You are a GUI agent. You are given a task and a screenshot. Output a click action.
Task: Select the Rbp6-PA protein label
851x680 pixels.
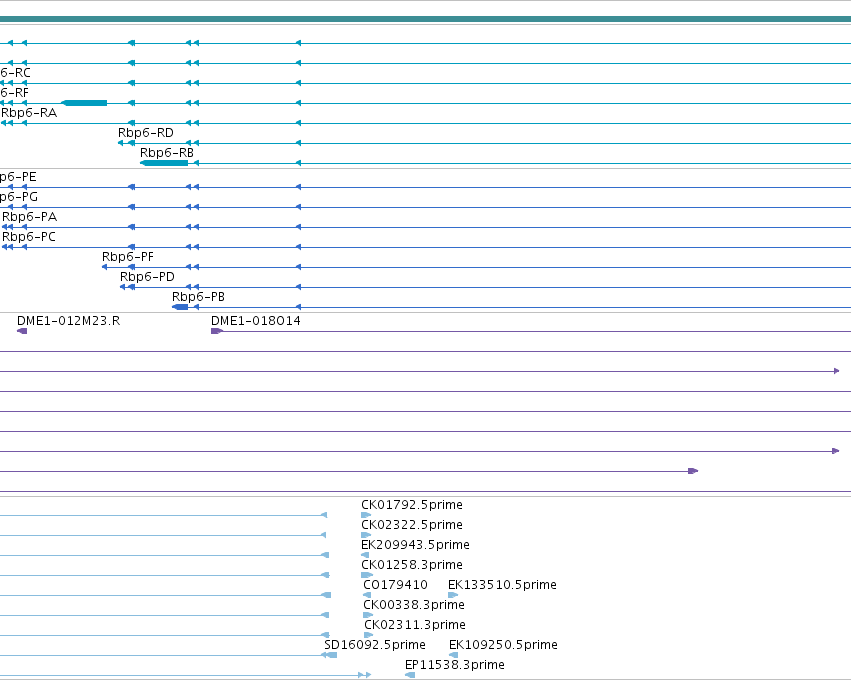29,217
